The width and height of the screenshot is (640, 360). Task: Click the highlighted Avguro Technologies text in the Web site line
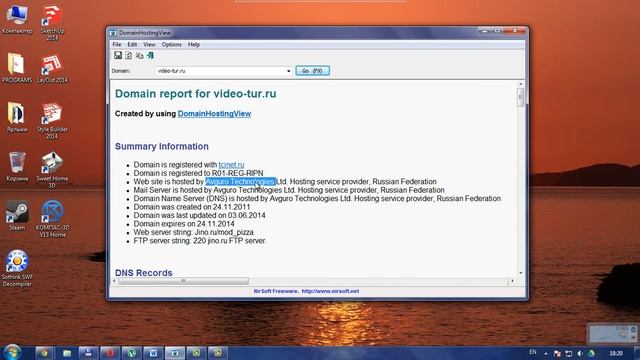[241, 182]
